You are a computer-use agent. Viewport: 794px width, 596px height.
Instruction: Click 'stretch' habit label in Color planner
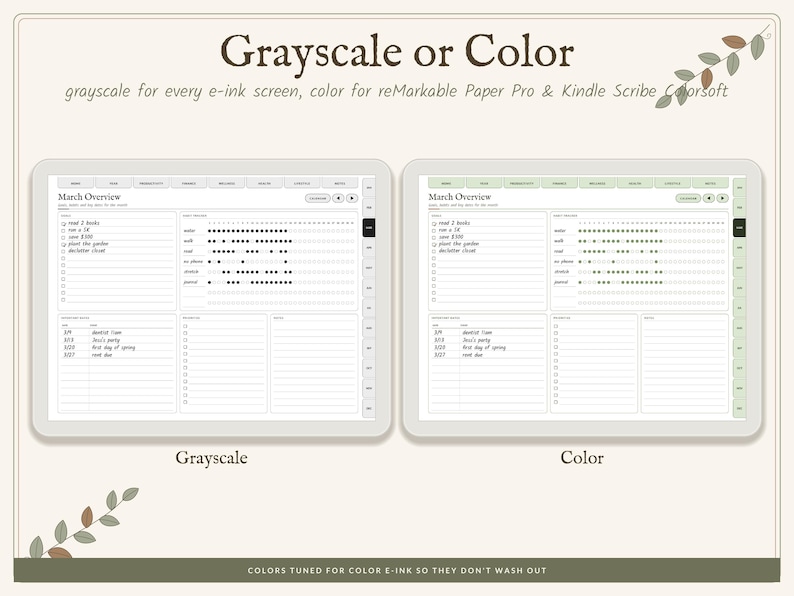tap(562, 271)
